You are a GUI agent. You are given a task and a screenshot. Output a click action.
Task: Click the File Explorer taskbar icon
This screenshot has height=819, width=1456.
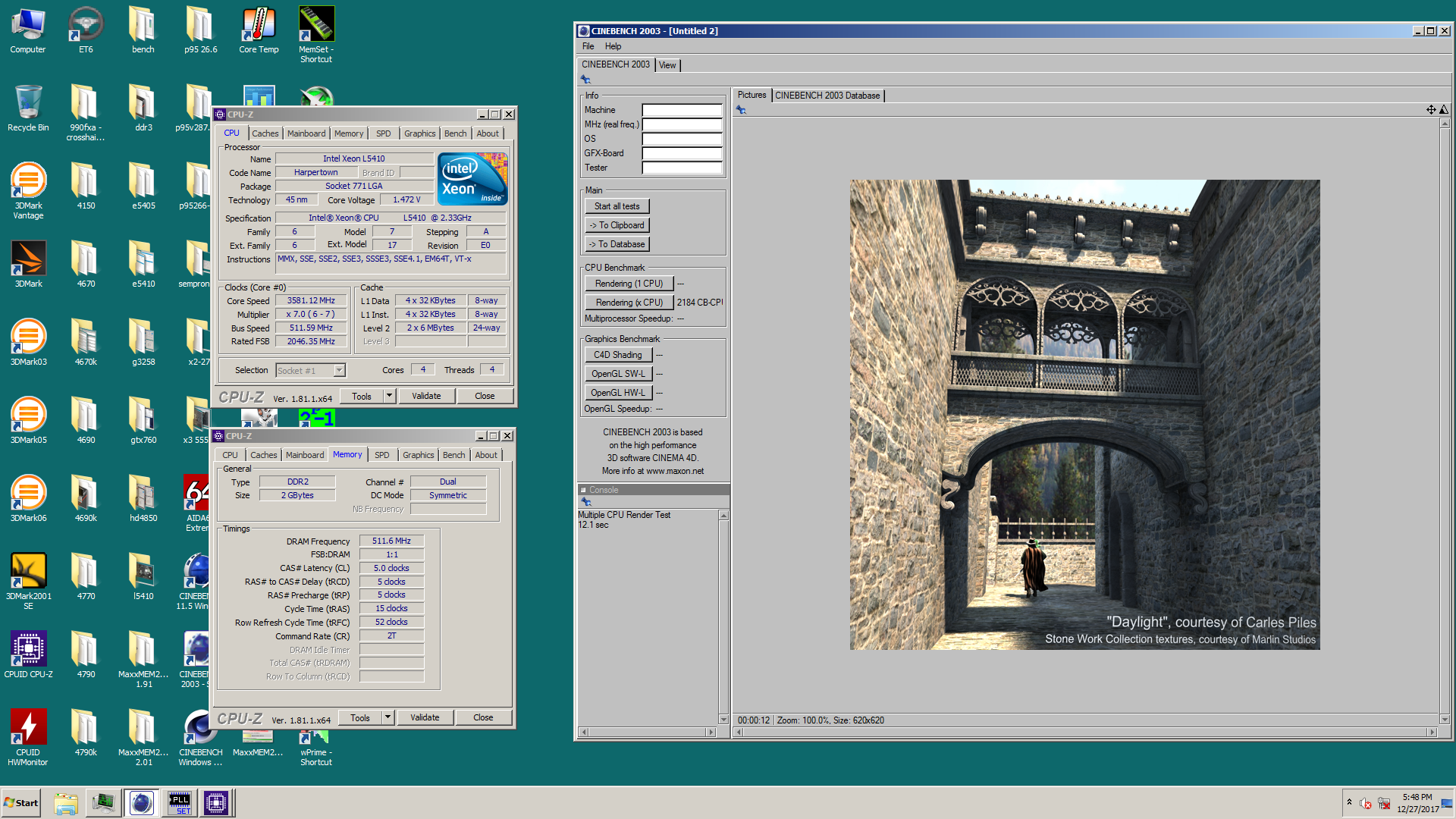click(x=66, y=802)
